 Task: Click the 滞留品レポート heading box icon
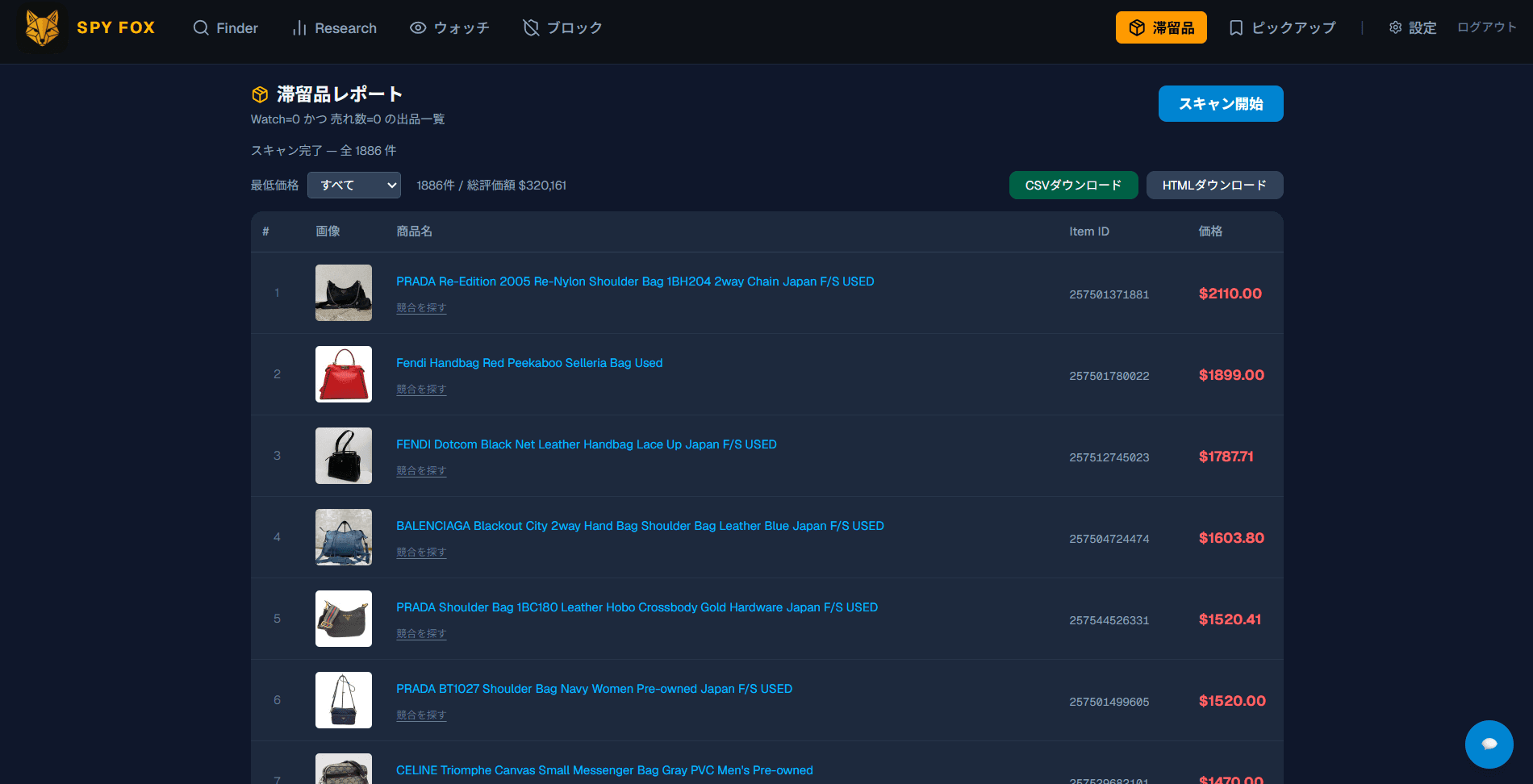[x=260, y=94]
